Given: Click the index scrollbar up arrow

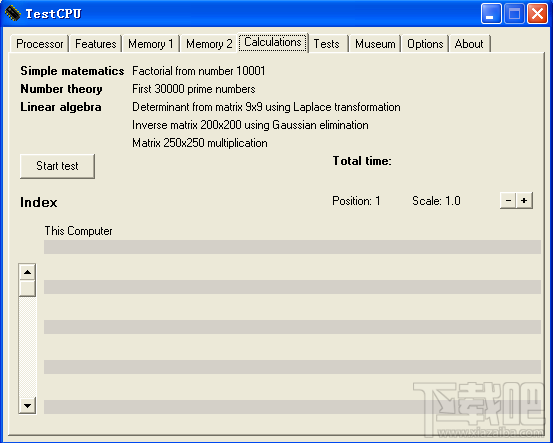Looking at the screenshot, I should coord(27,272).
